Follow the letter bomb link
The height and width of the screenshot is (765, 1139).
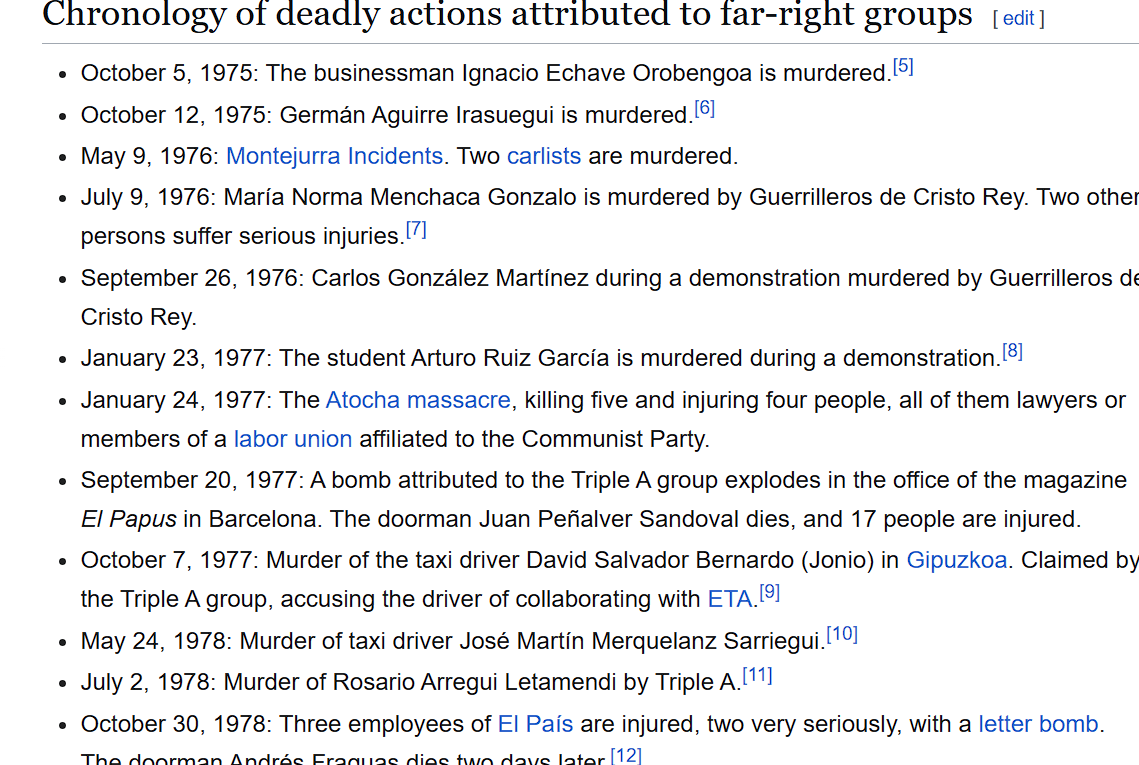pos(1038,724)
